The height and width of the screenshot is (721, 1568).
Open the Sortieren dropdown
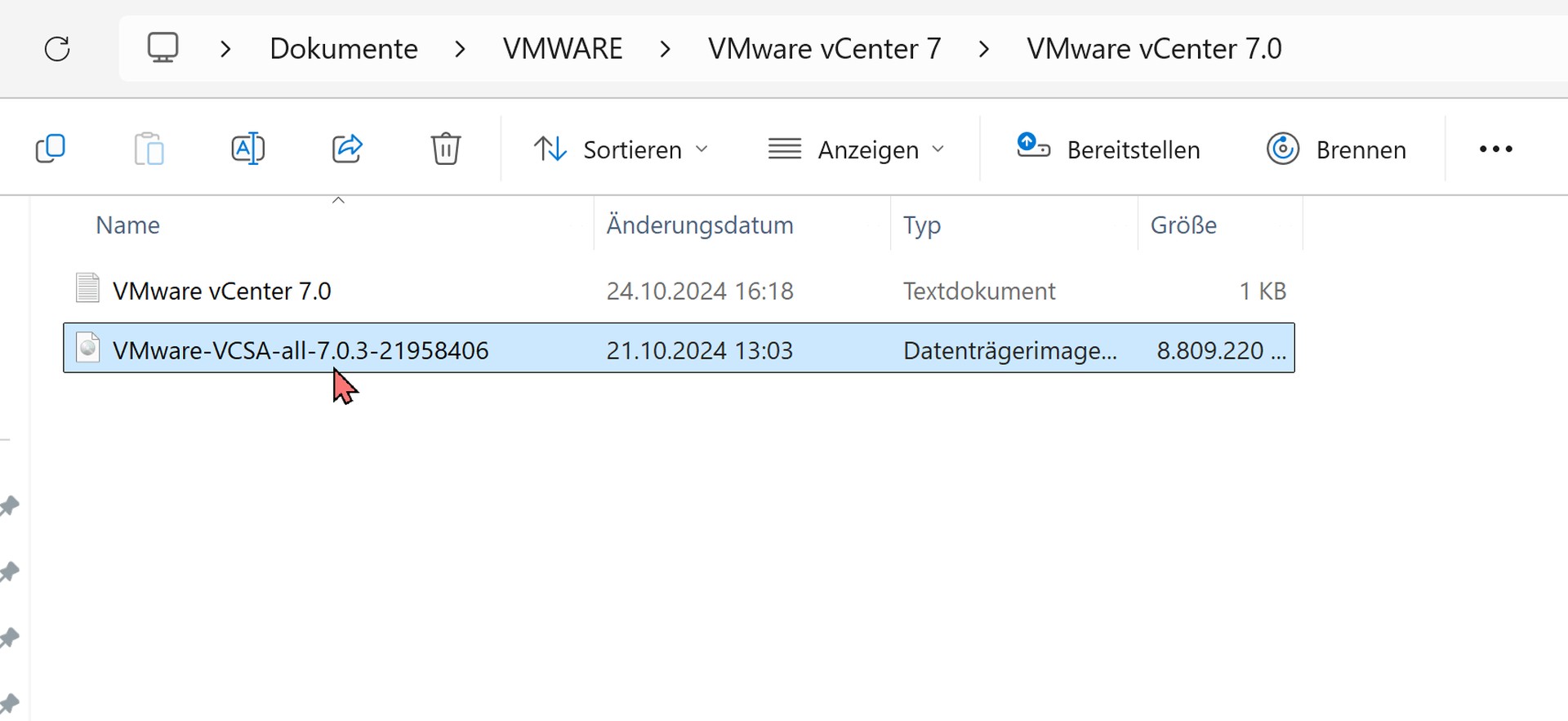621,149
